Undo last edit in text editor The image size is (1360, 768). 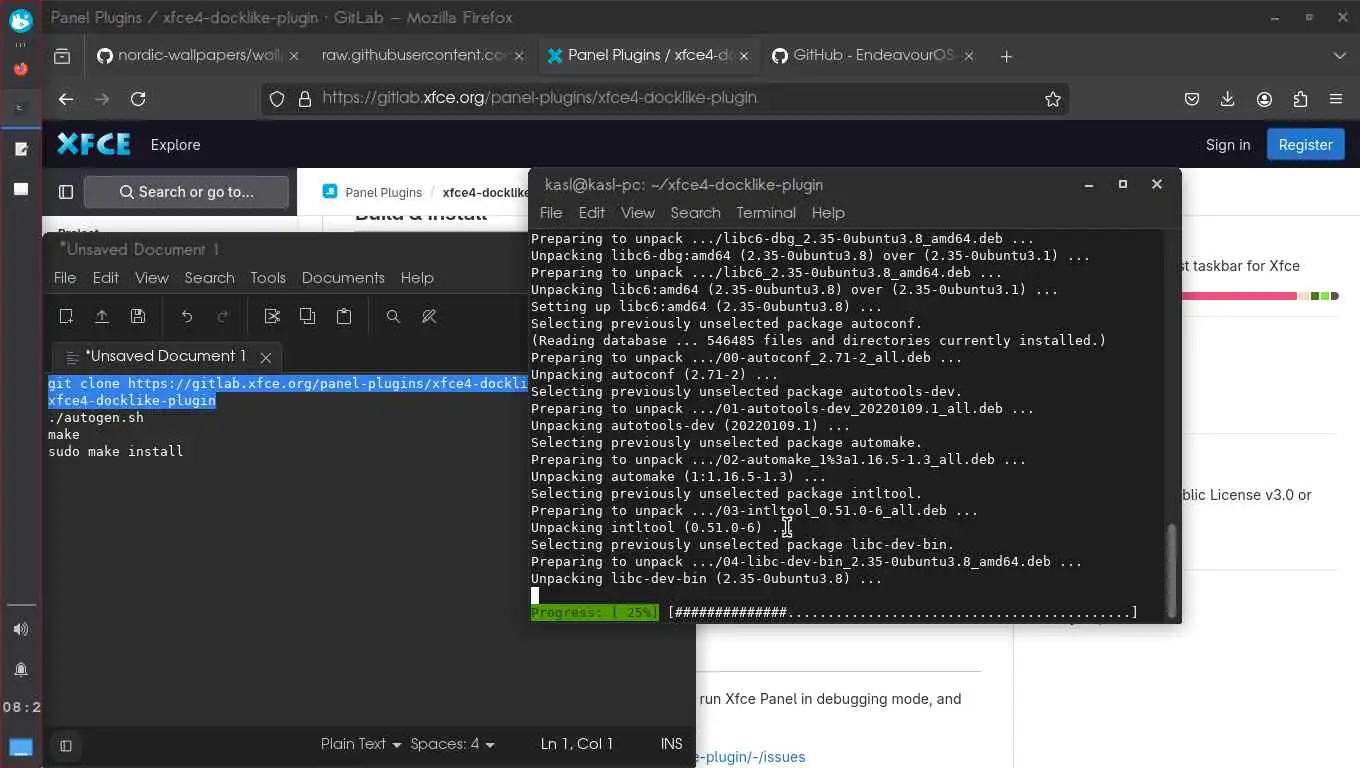click(x=187, y=316)
